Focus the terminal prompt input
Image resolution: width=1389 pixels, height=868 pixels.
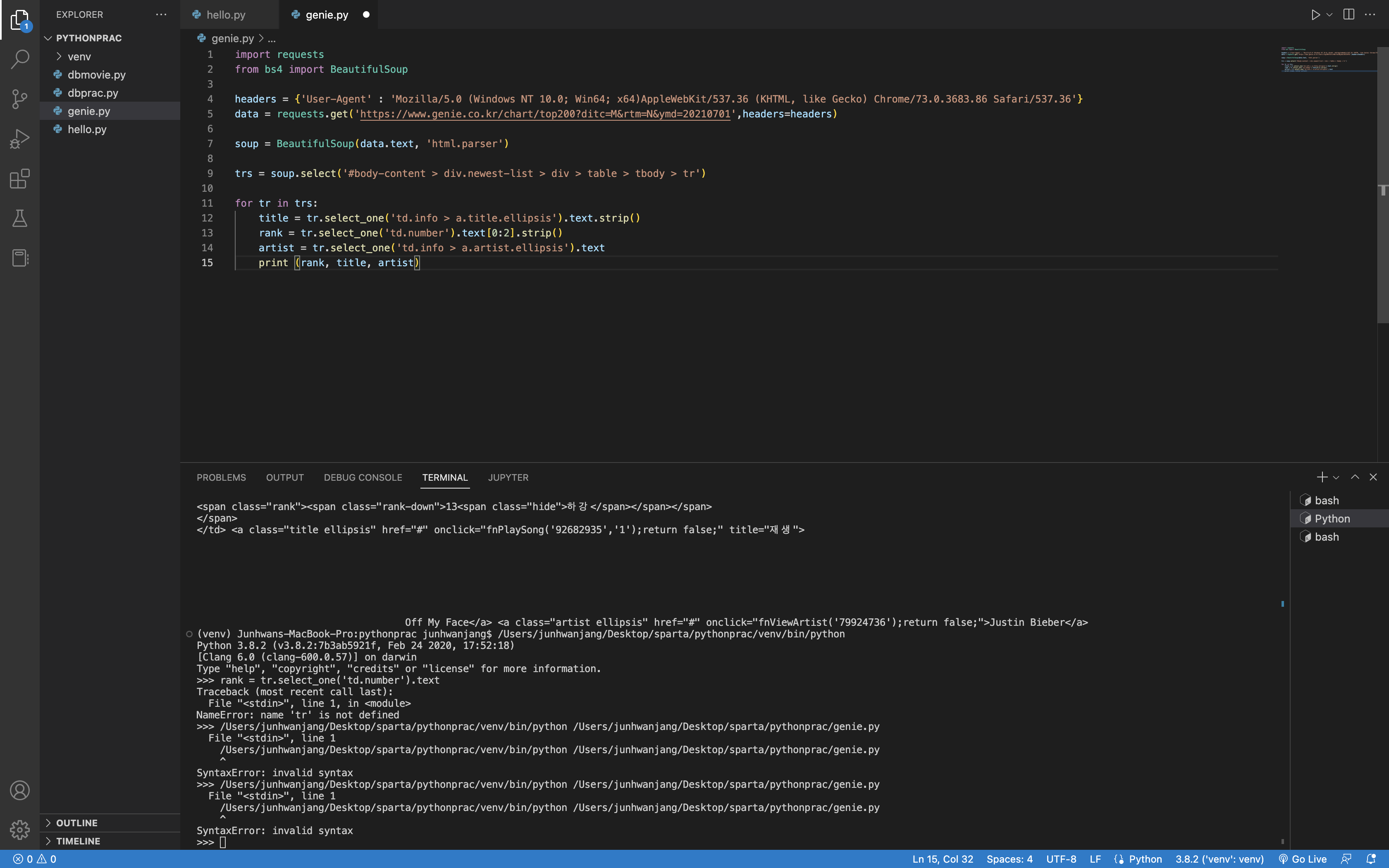[223, 842]
